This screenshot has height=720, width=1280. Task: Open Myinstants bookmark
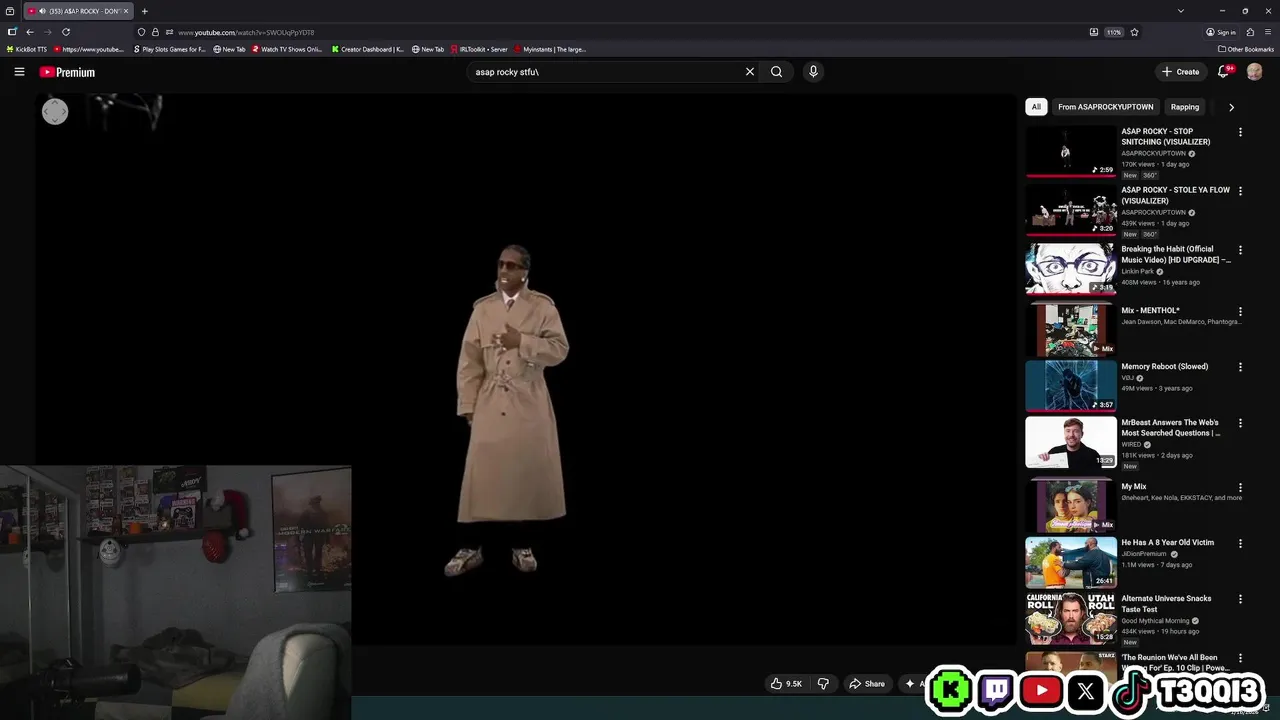(550, 49)
